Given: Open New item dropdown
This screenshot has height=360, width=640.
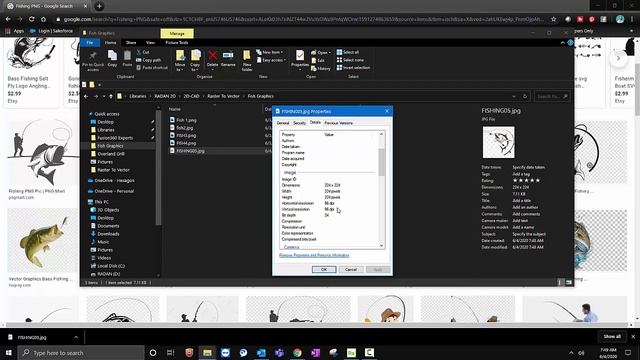Looking at the screenshot, I should 270,52.
